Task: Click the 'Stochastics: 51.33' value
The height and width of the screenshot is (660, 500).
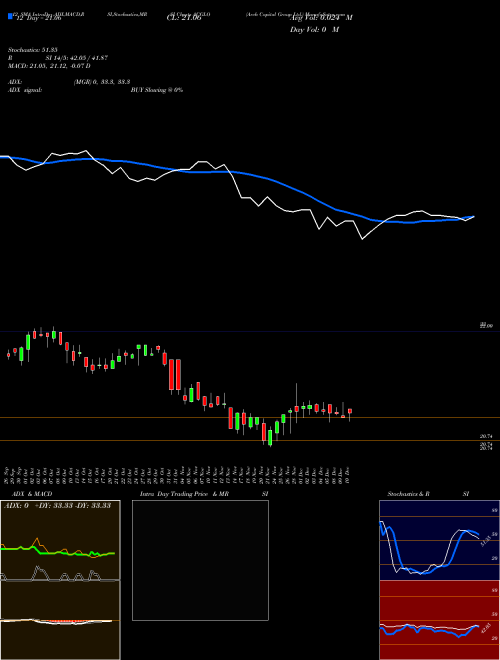Action: click(x=32, y=50)
